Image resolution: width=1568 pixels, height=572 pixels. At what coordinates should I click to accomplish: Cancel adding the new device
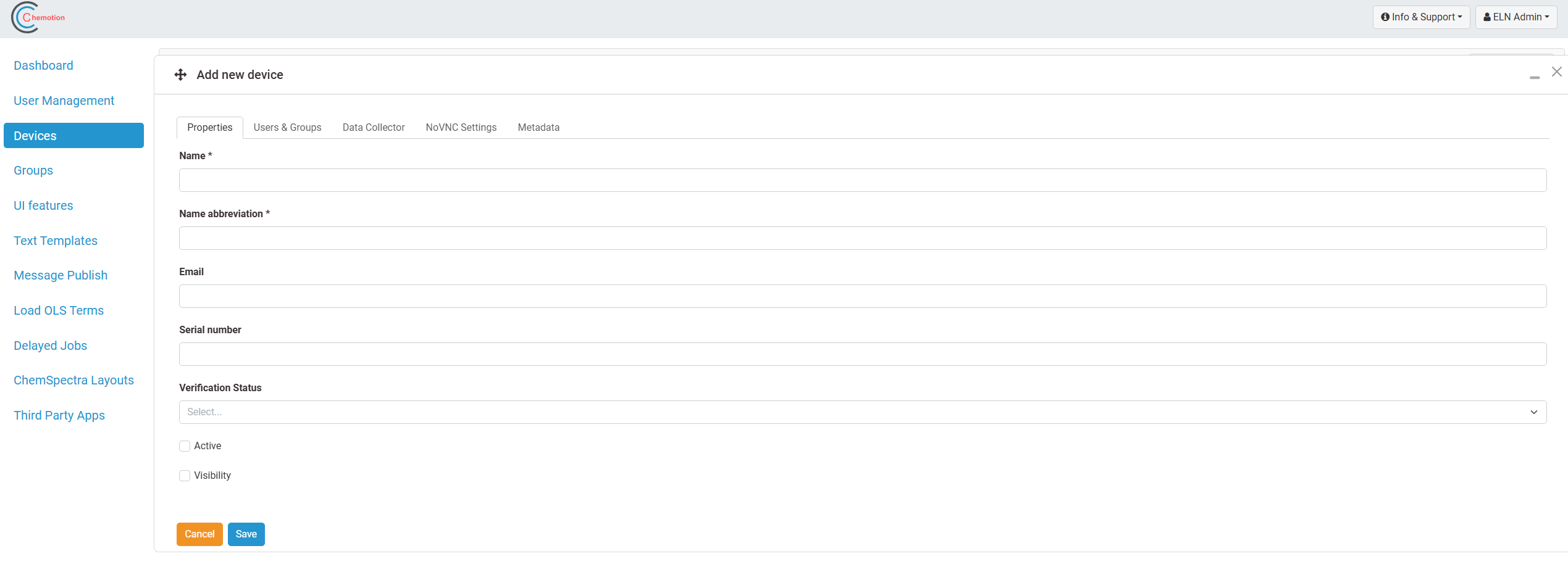point(199,534)
